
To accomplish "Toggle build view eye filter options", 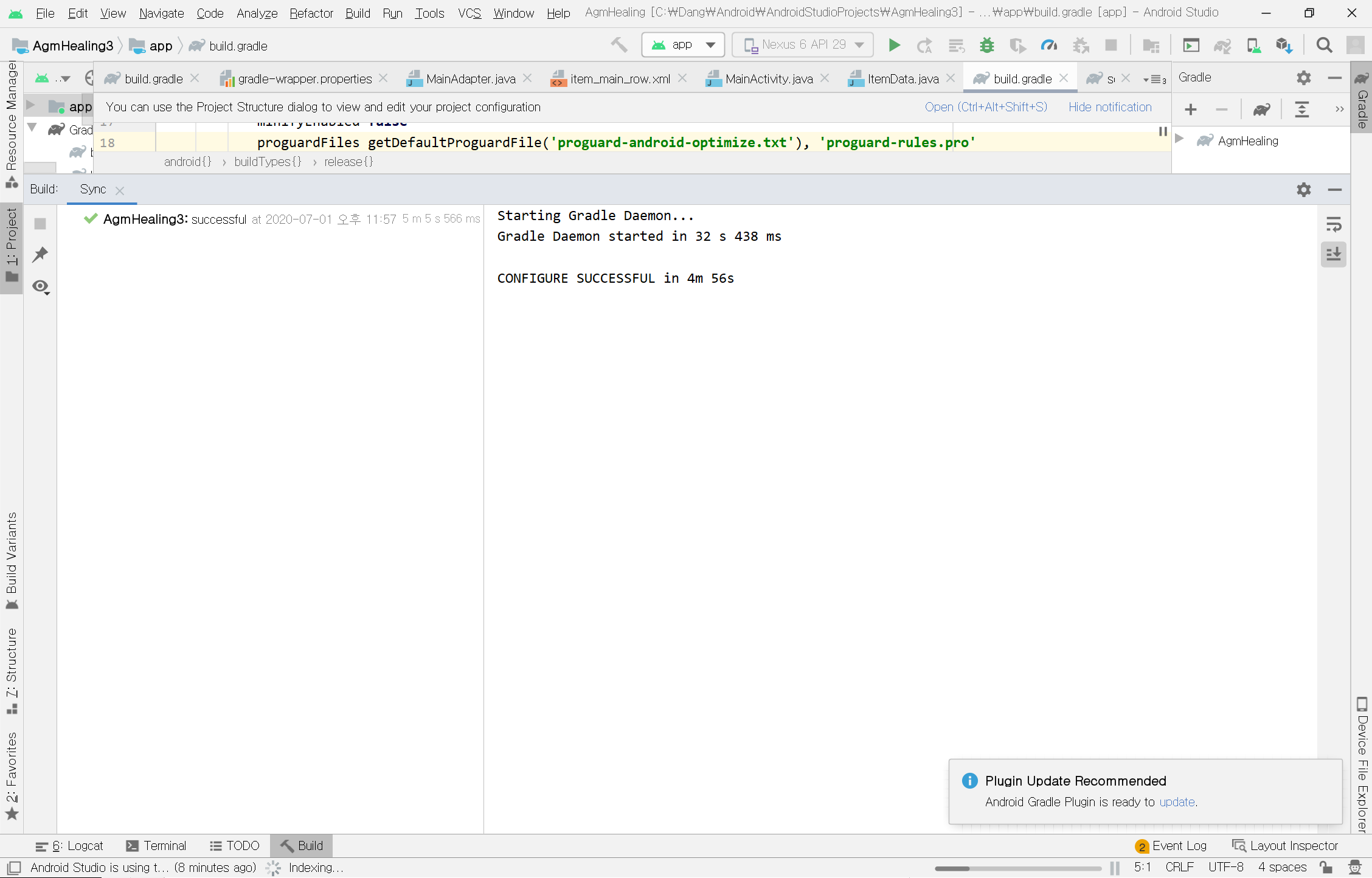I will click(41, 286).
